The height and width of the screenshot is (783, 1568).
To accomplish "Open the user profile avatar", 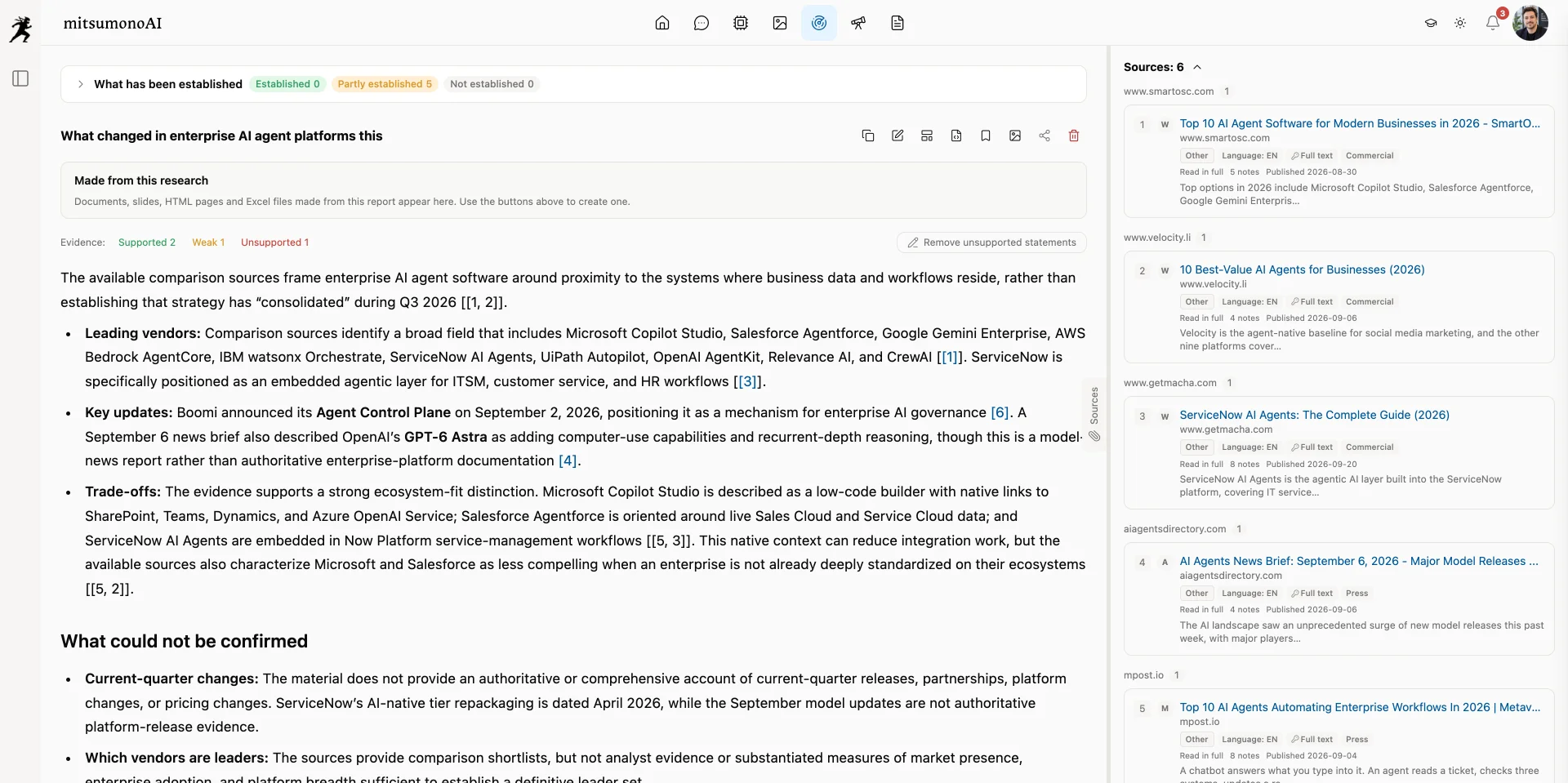I will (x=1530, y=23).
